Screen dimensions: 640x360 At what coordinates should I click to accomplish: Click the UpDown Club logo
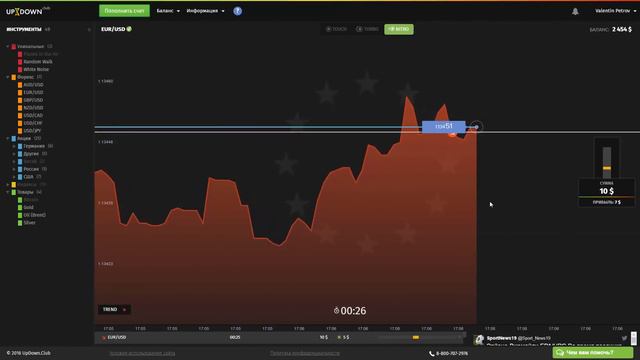click(28, 11)
